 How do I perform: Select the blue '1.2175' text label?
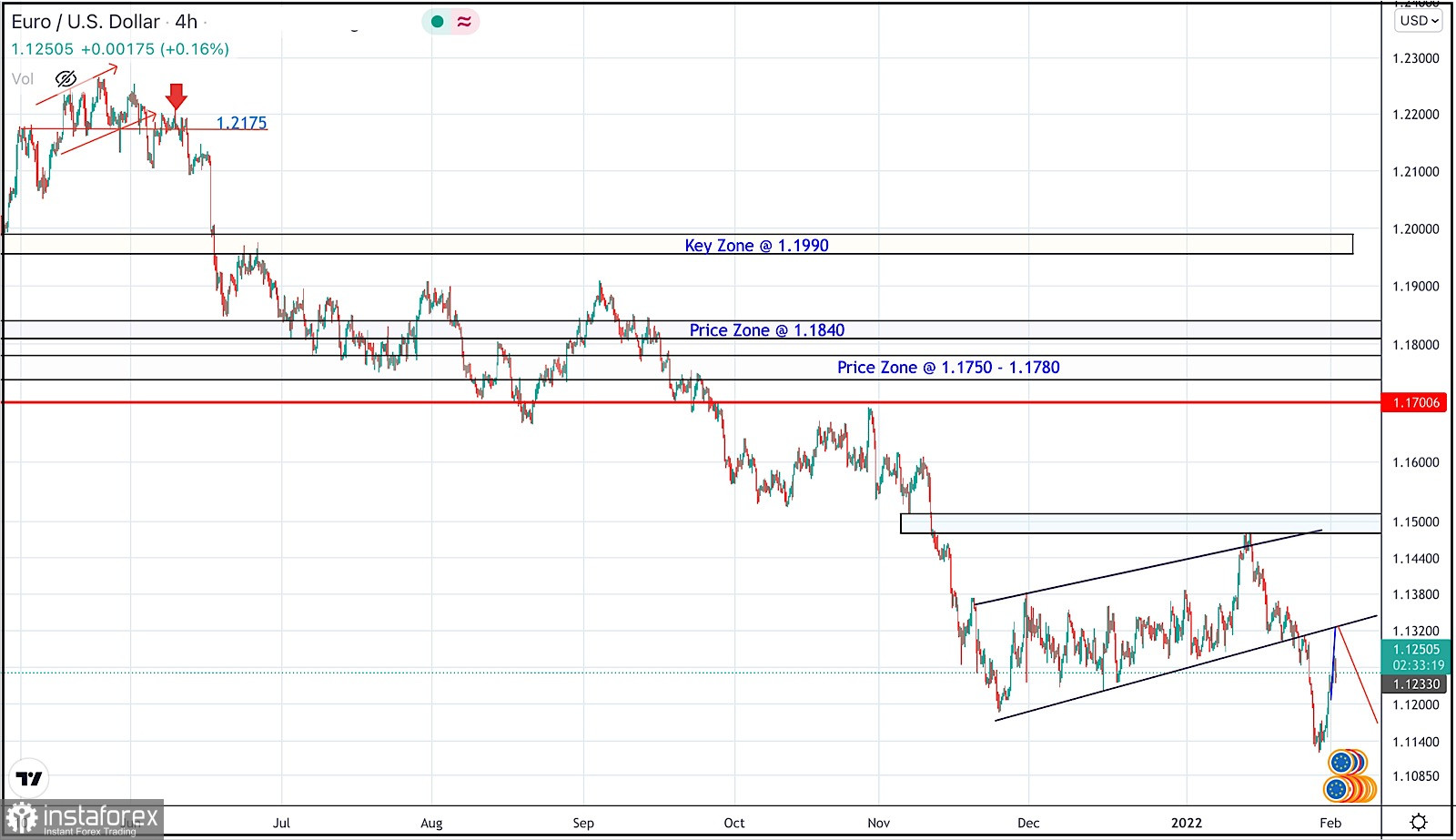(x=241, y=123)
